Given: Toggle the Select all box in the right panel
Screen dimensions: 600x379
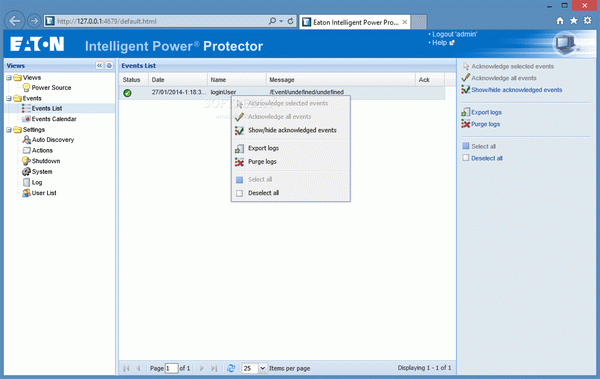Looking at the screenshot, I should pyautogui.click(x=466, y=146).
